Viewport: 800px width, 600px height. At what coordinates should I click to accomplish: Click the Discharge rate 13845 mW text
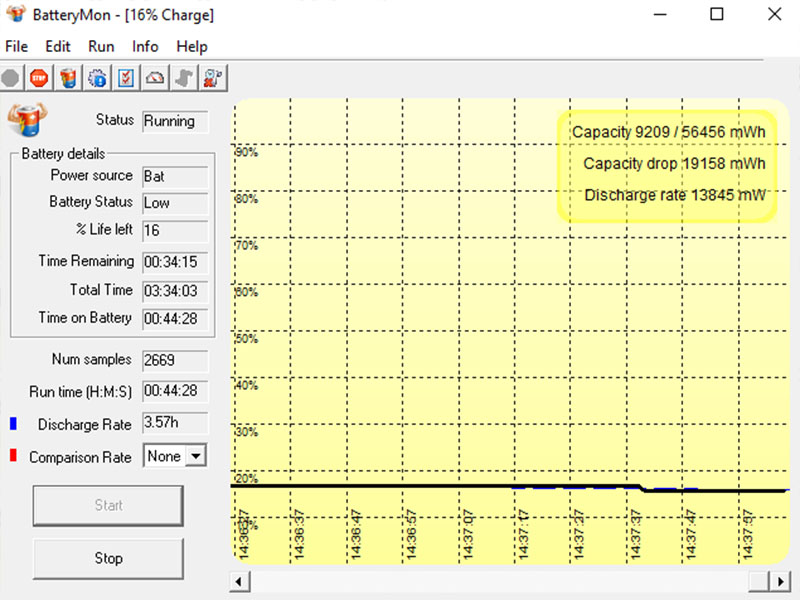[x=675, y=195]
